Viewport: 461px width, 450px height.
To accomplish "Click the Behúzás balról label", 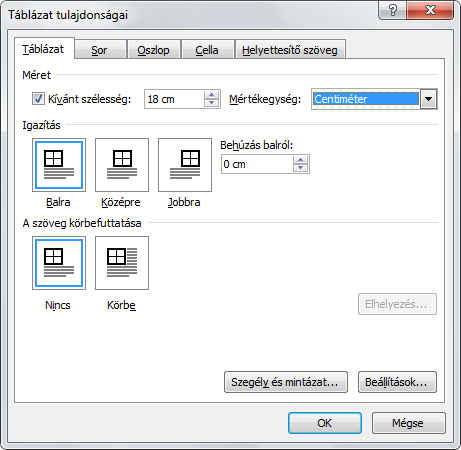I will (x=257, y=145).
